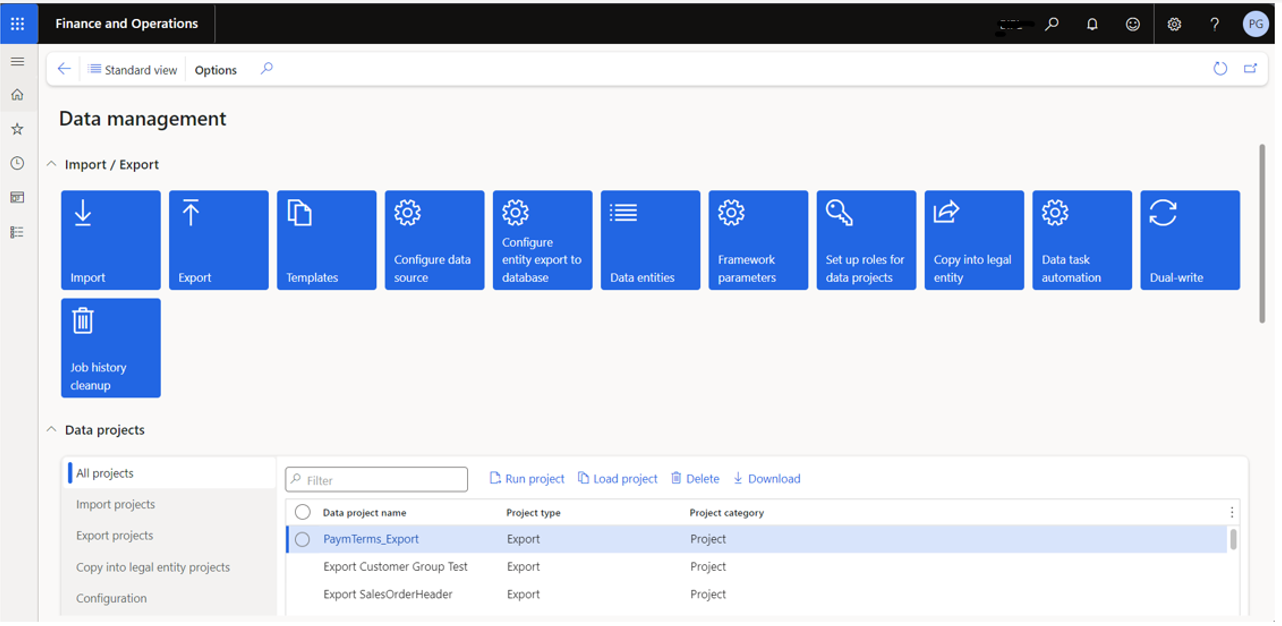Open the Data entities tile
Viewport: 1282px width, 626px height.
pyautogui.click(x=650, y=240)
